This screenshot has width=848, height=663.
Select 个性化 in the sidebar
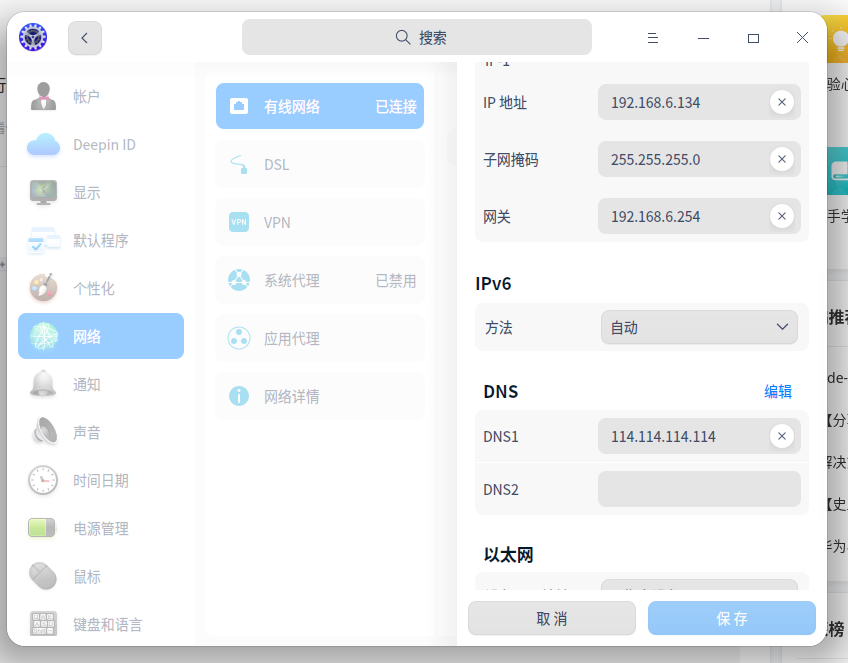click(x=101, y=288)
